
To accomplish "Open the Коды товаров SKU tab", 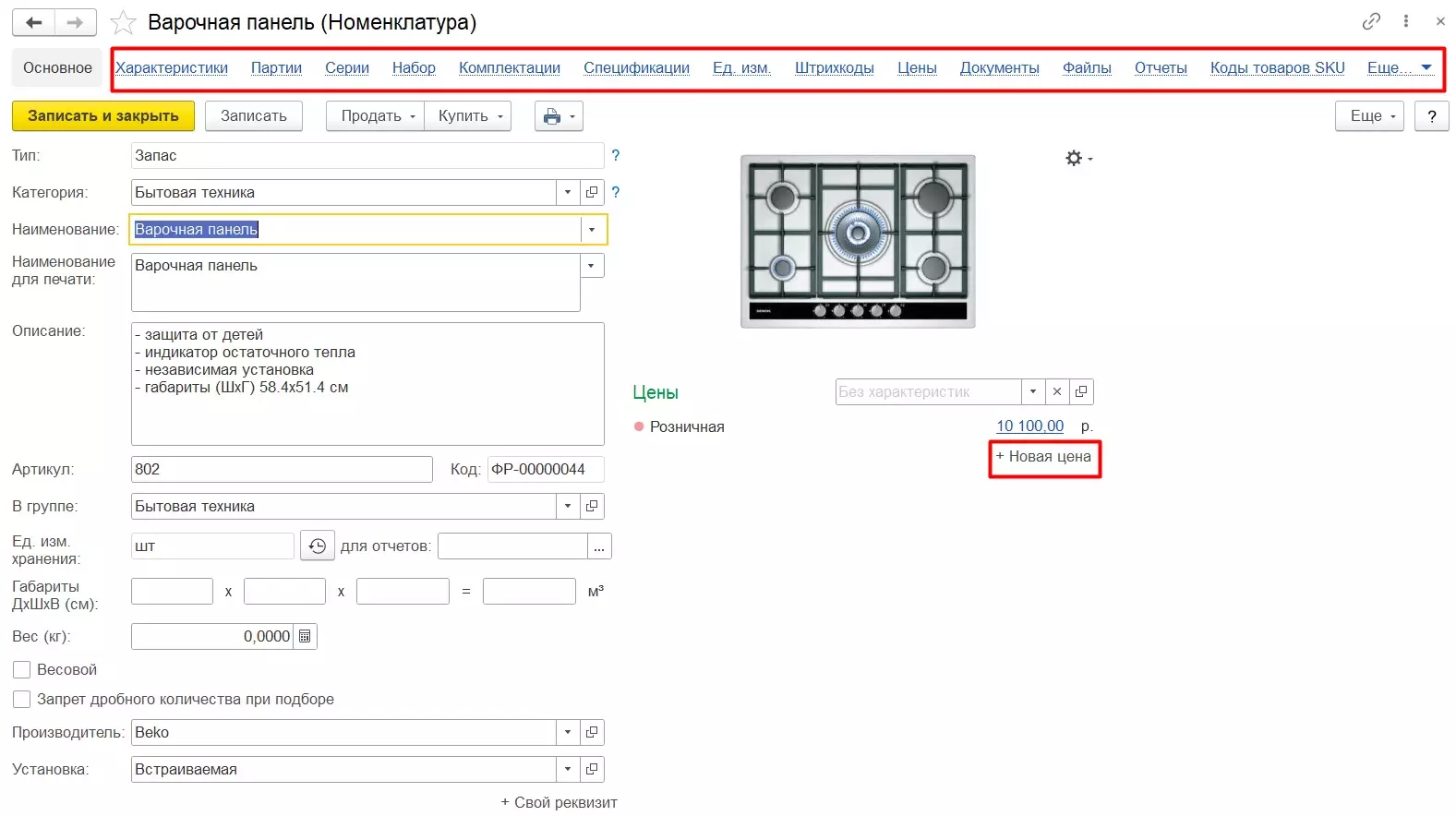I will [1278, 67].
